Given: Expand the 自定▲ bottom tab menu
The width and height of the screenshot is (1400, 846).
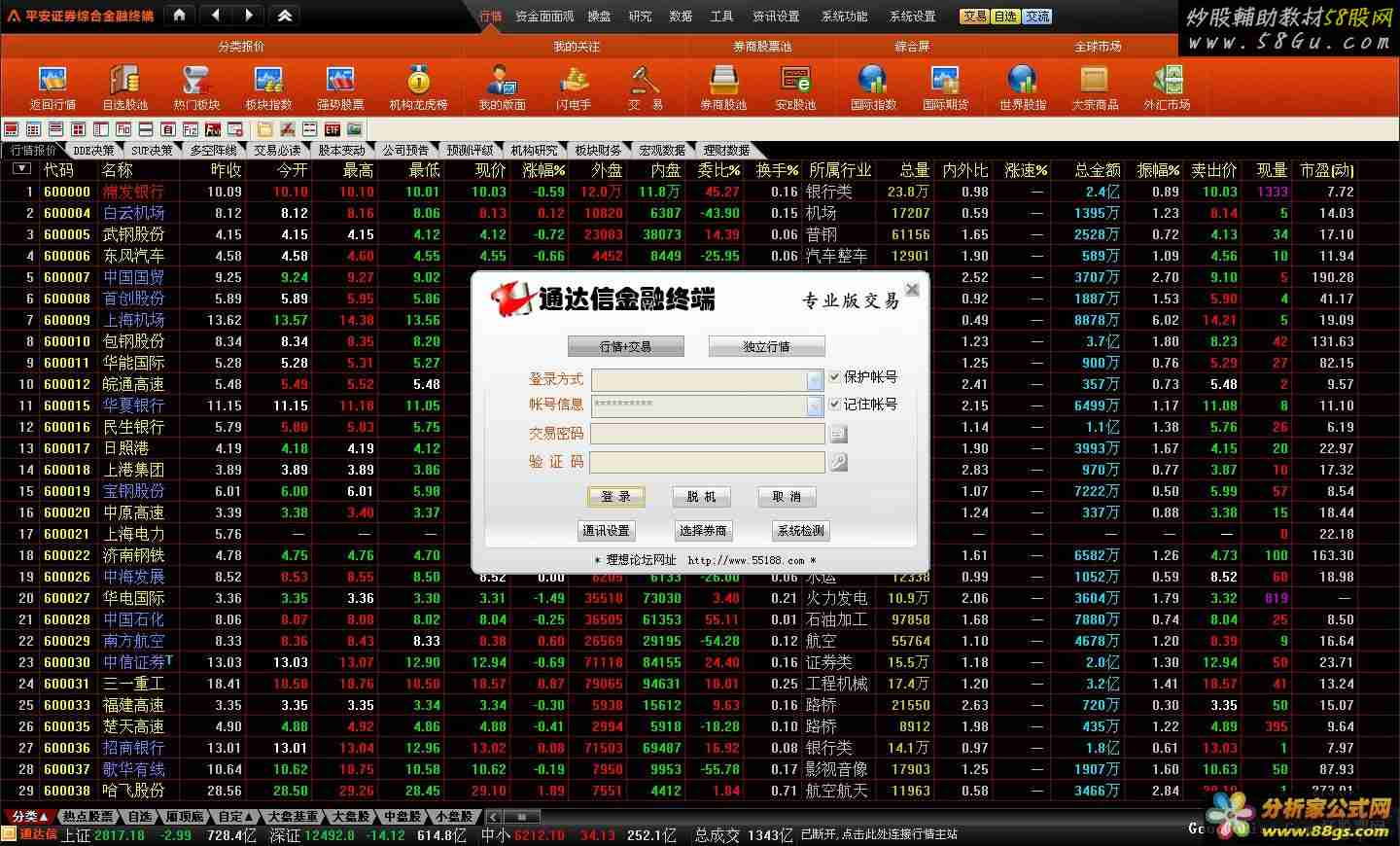Looking at the screenshot, I should point(236,817).
